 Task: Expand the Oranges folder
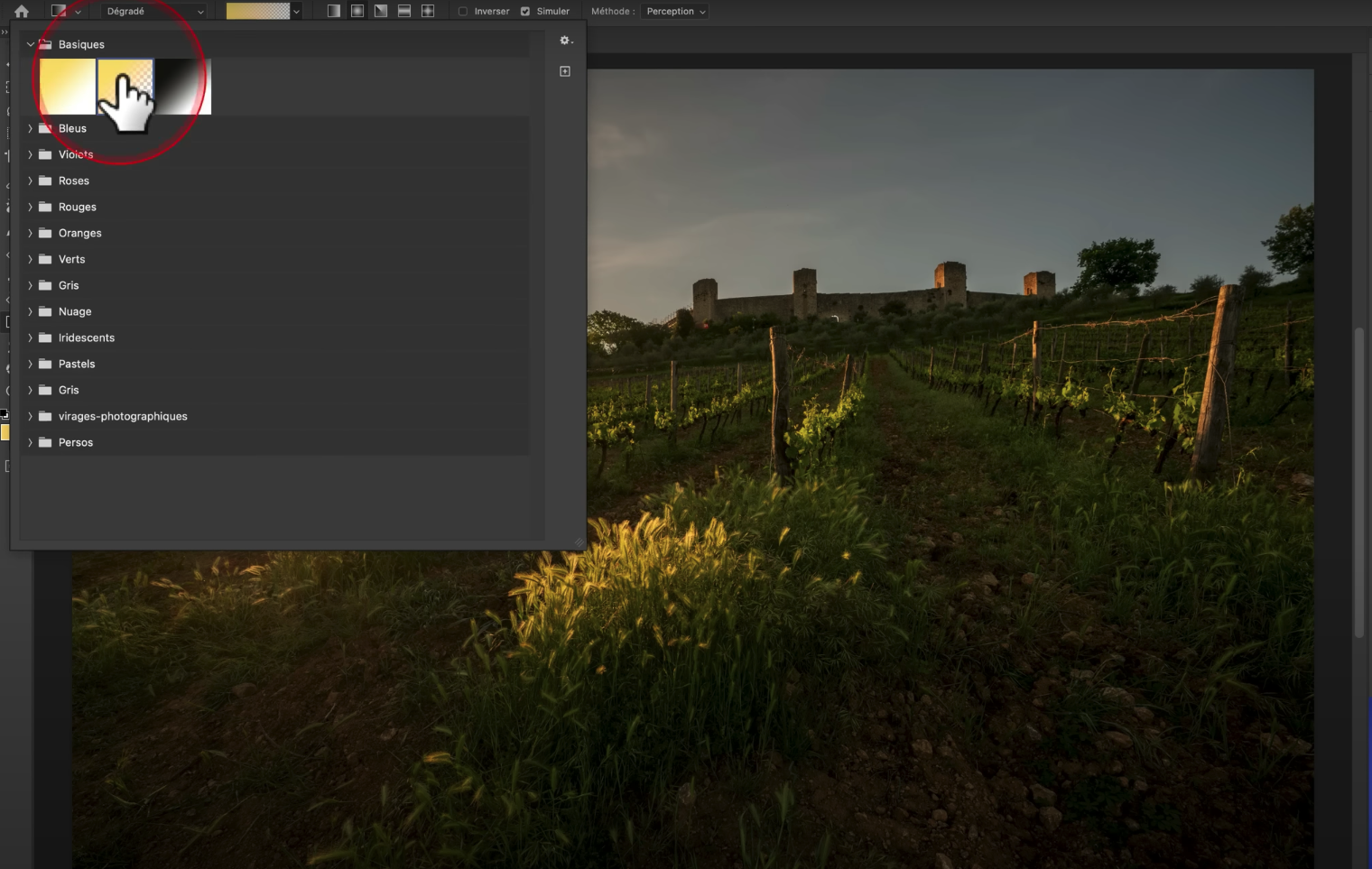coord(31,234)
